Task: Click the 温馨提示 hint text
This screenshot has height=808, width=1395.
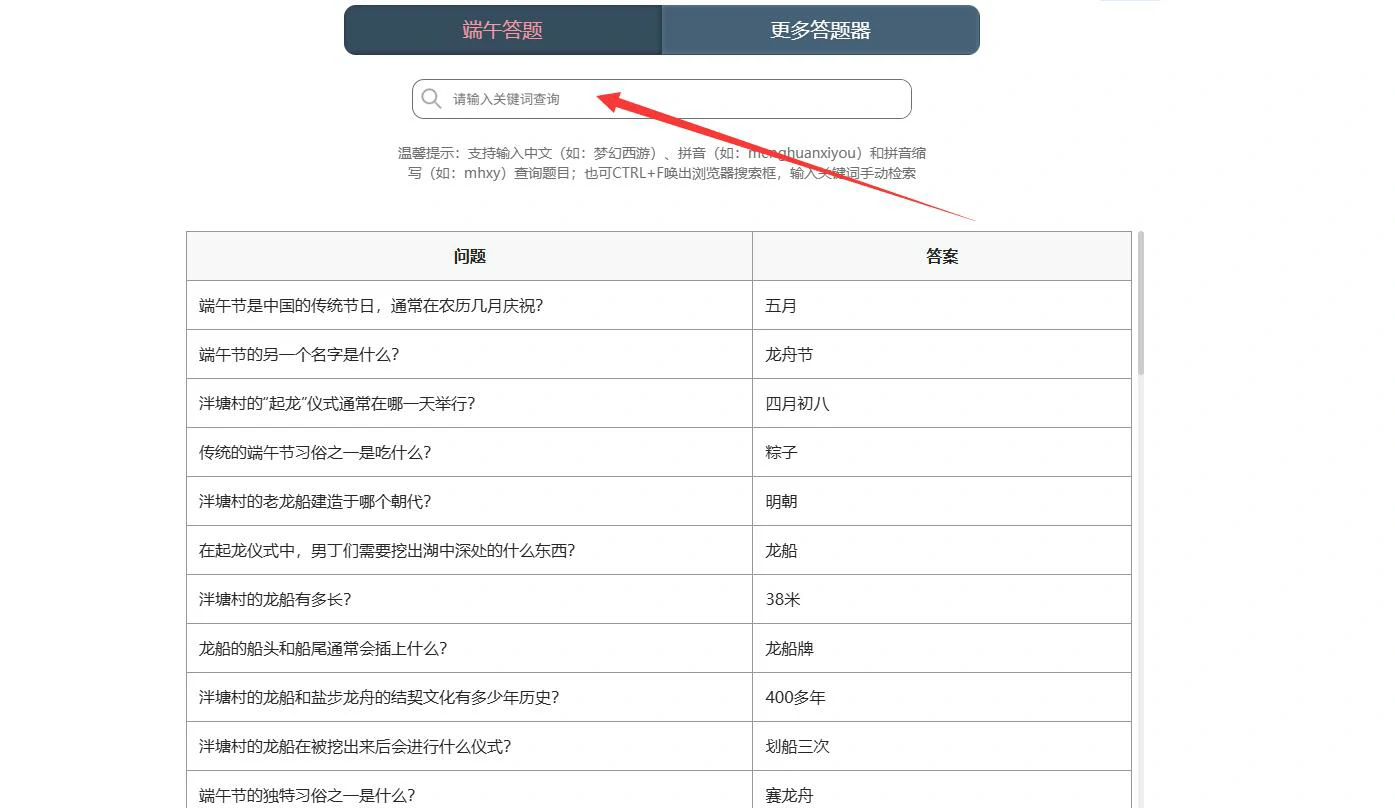Action: pos(662,163)
